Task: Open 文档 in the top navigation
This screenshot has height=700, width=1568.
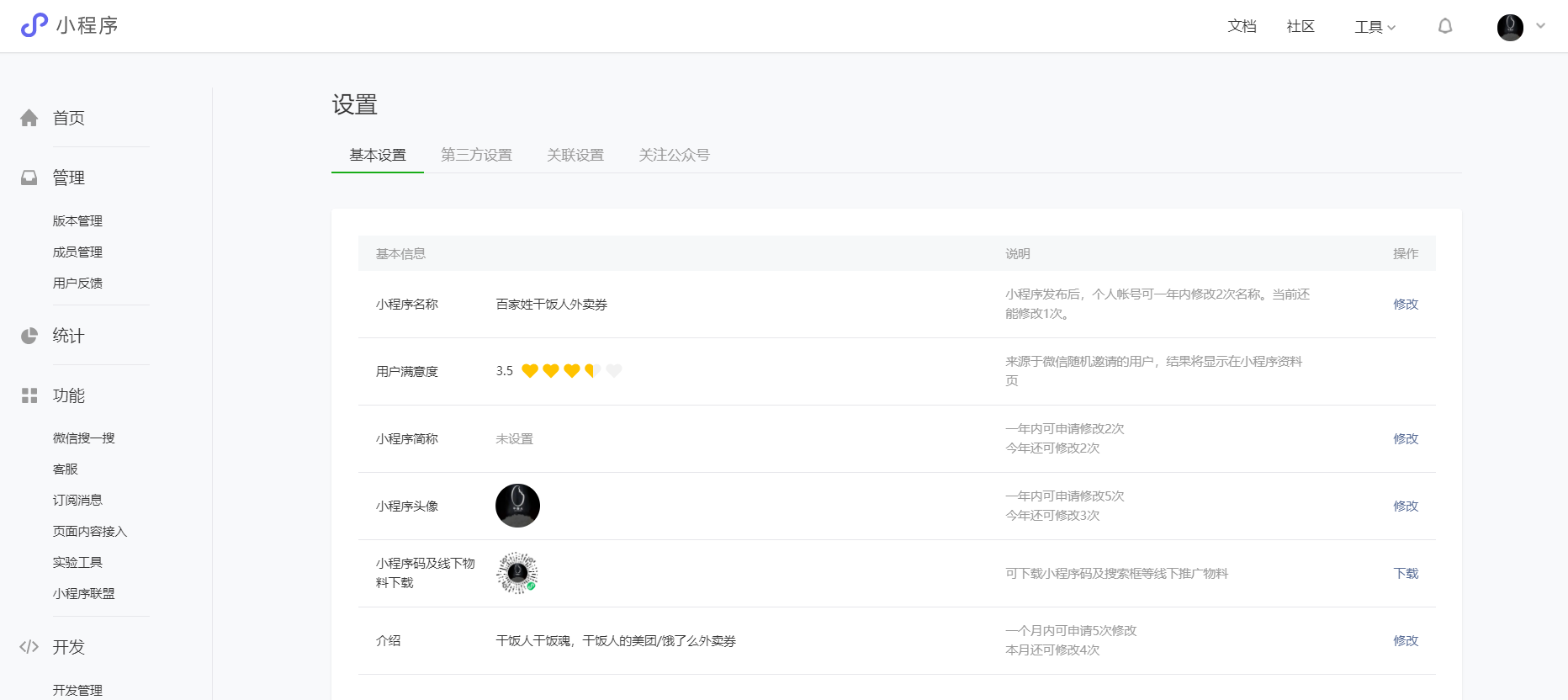Action: tap(1242, 26)
